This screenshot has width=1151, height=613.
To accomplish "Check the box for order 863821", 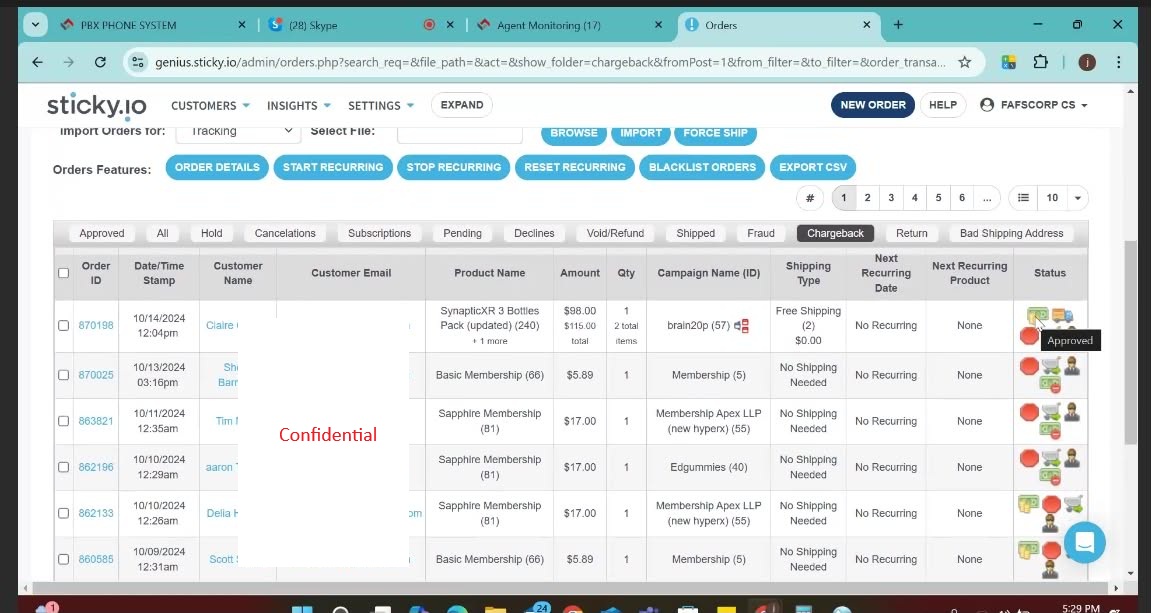I will [x=63, y=421].
